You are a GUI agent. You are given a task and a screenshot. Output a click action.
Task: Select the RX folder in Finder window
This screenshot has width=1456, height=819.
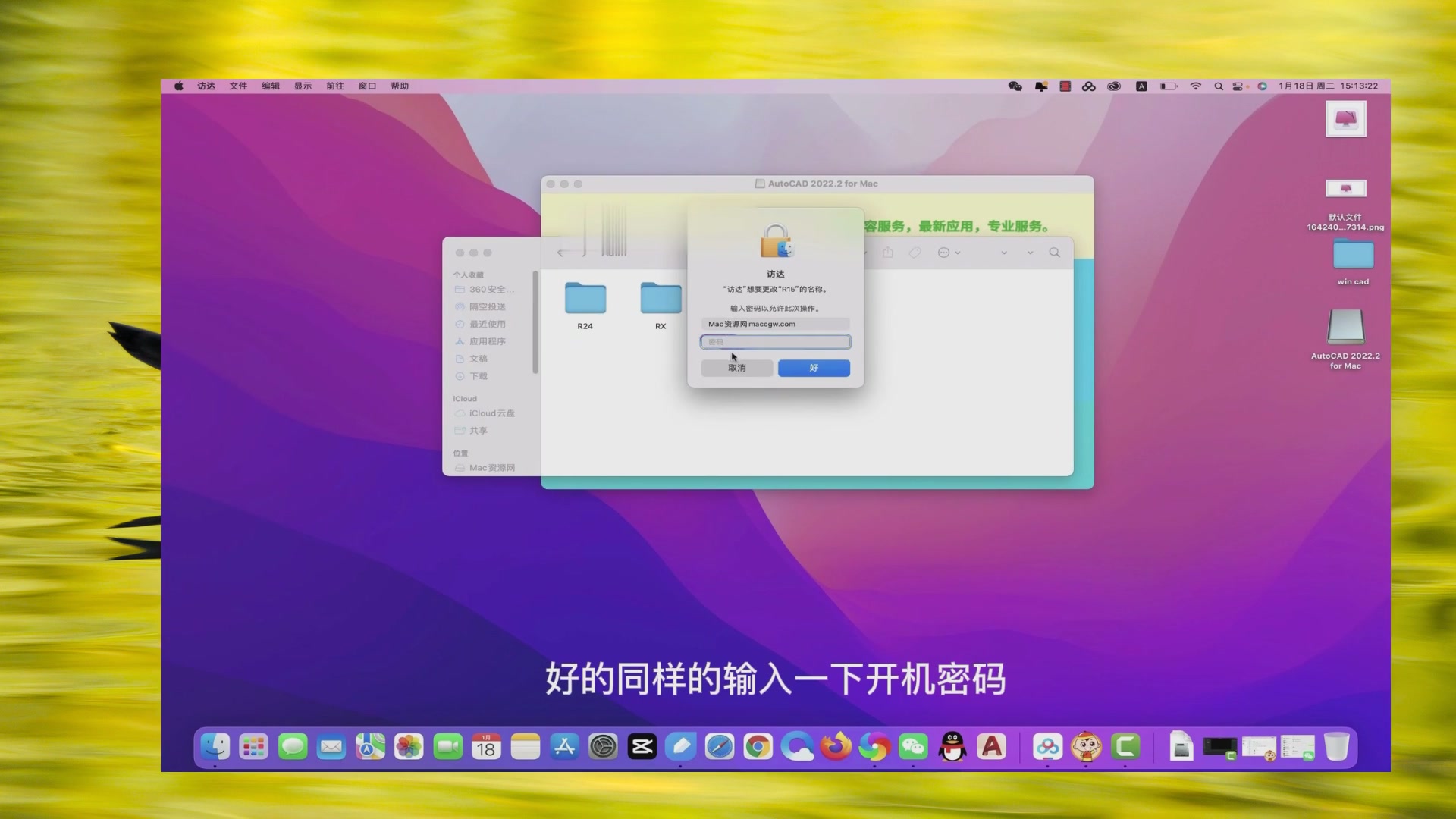pos(661,306)
